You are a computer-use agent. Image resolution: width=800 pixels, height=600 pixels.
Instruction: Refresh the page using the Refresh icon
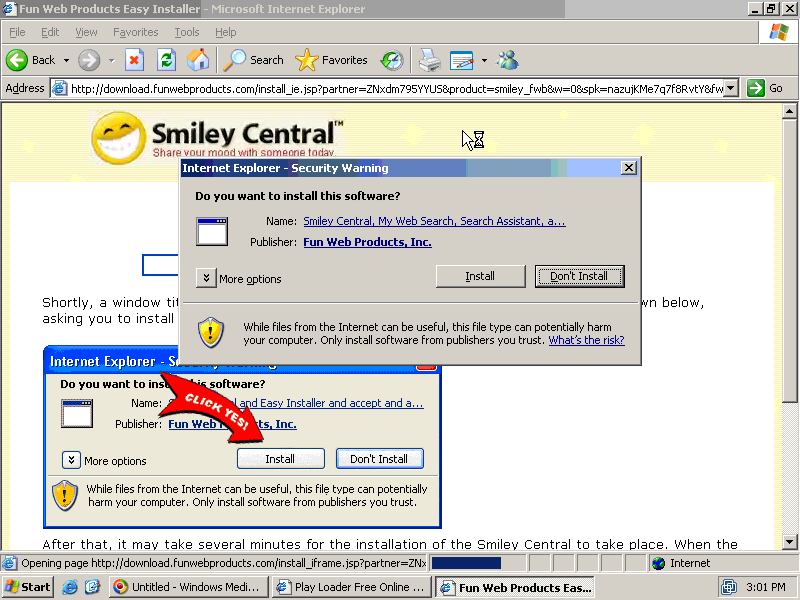(x=166, y=60)
